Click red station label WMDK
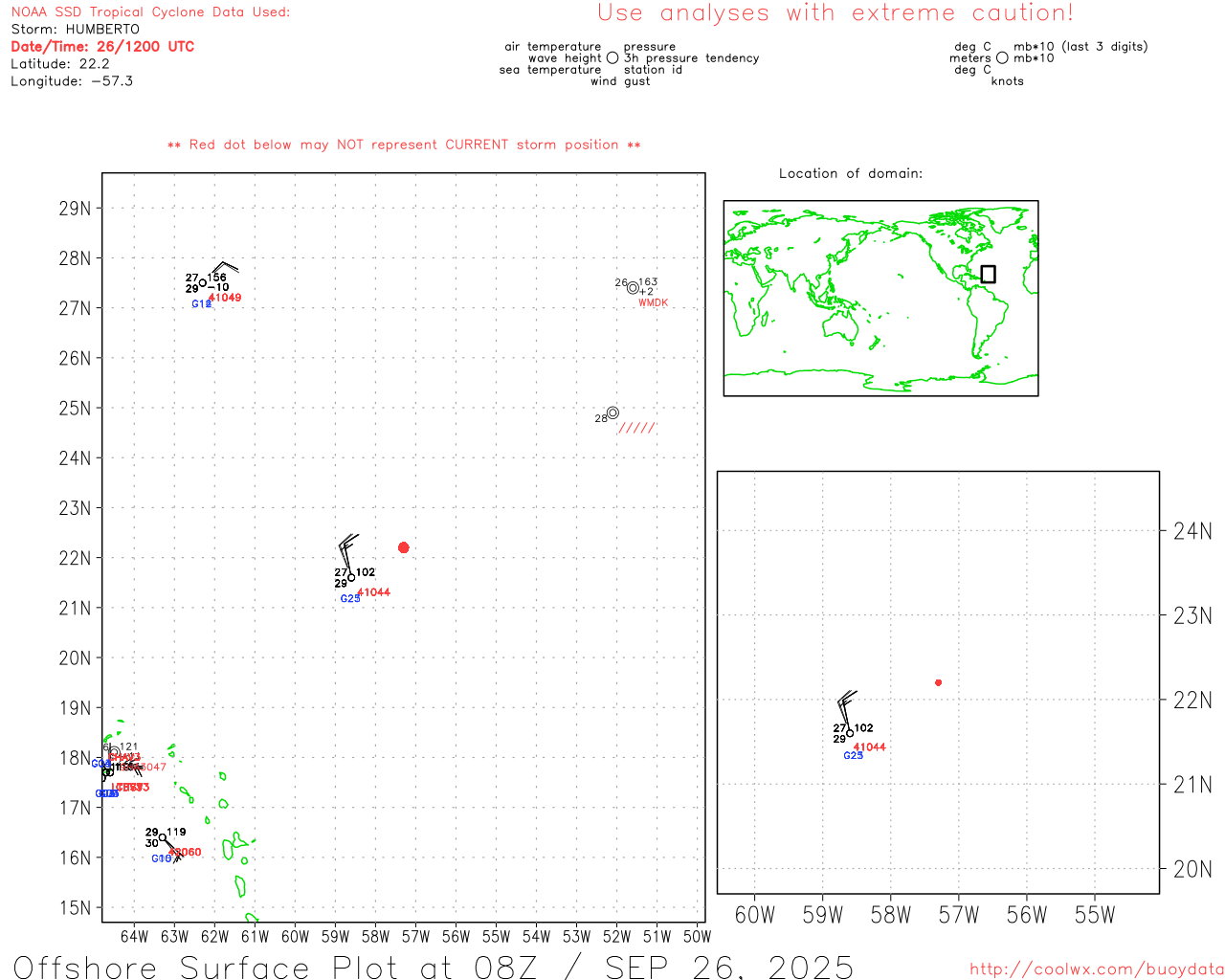This screenshot has width=1225, height=980. point(653,302)
